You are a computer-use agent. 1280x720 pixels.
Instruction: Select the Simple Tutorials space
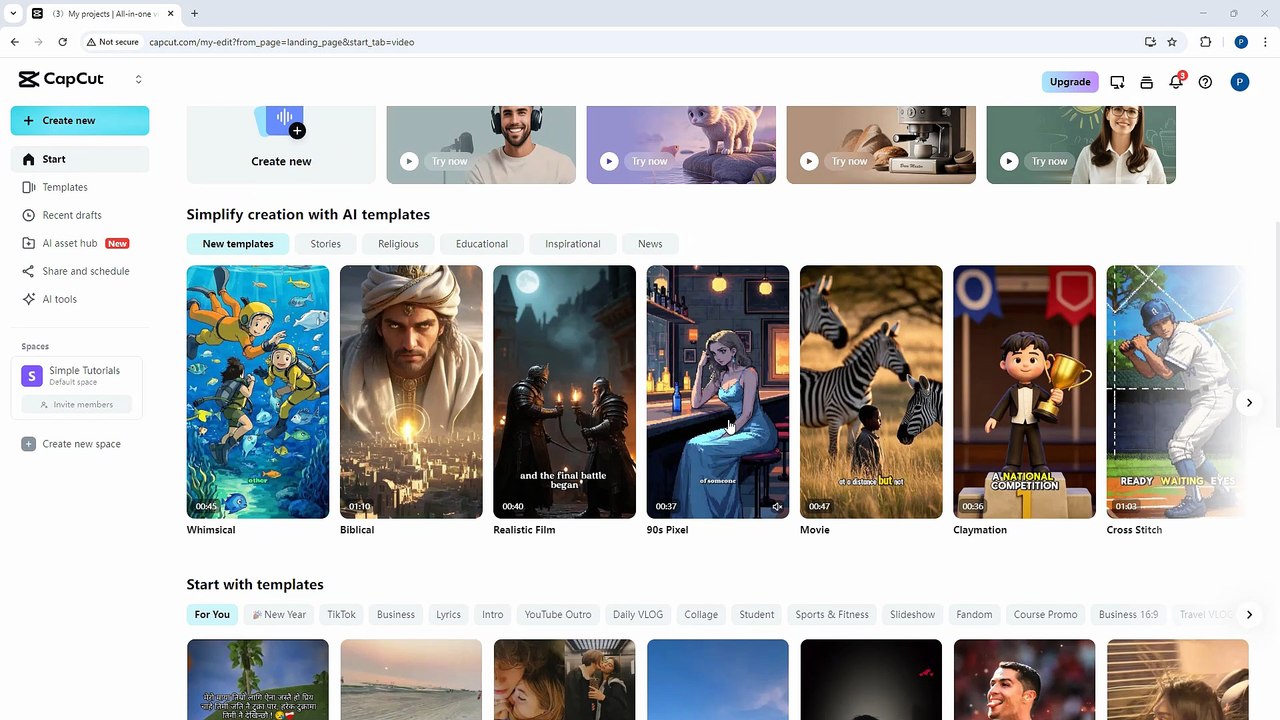pos(76,375)
